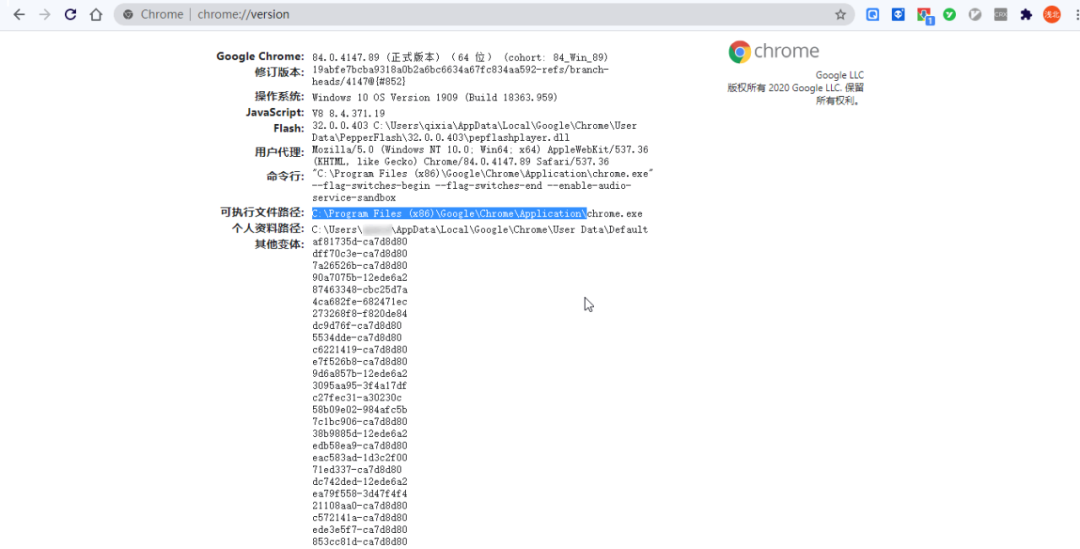
Task: Click the 操作系统 label
Action: (x=279, y=96)
